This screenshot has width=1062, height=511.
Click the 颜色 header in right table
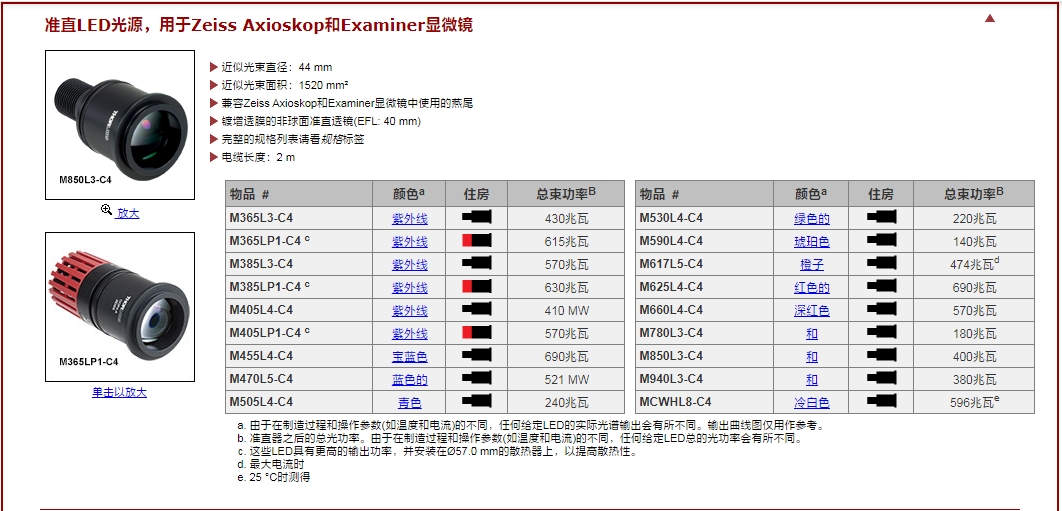tap(811, 194)
